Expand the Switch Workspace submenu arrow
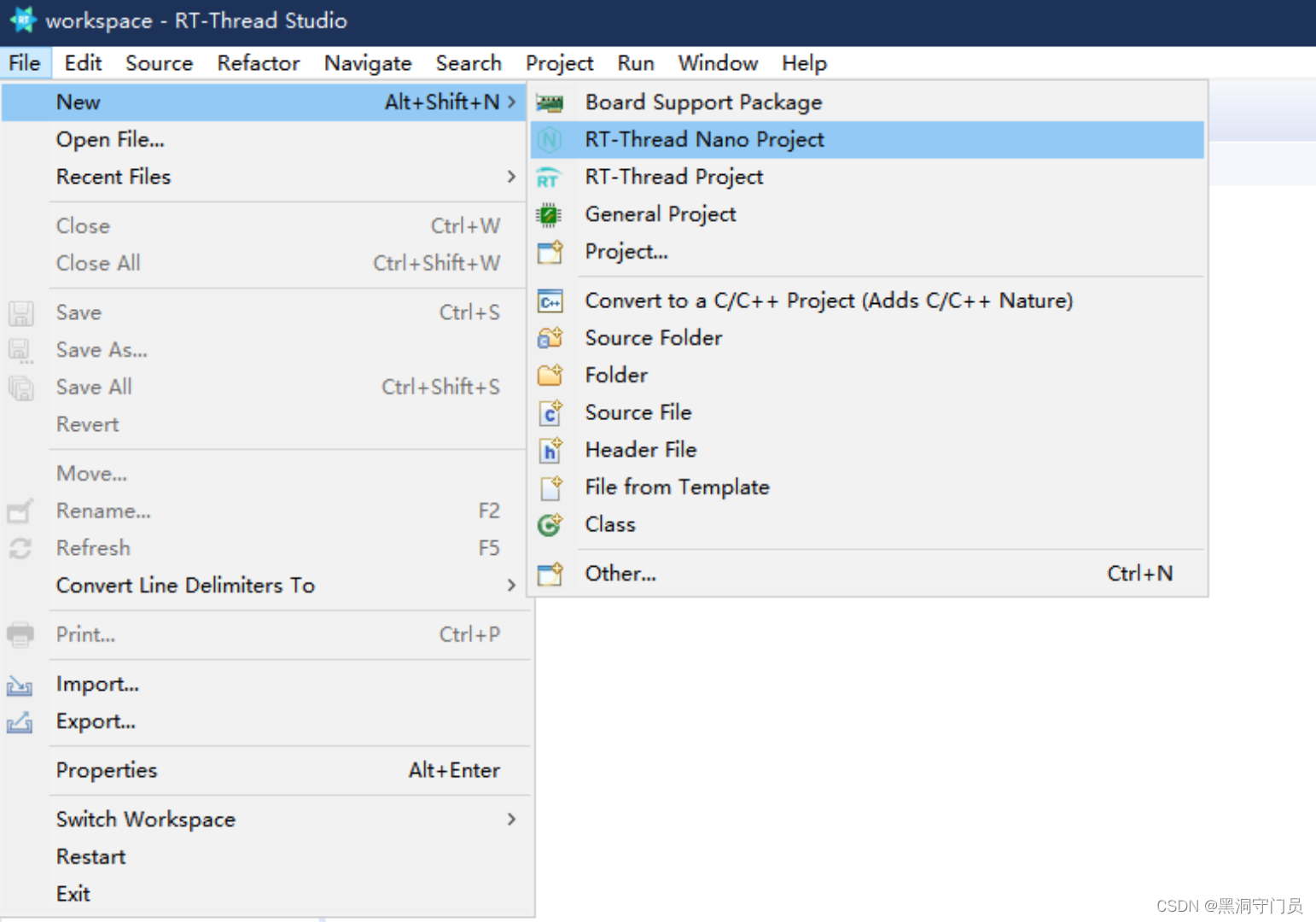Image resolution: width=1316 pixels, height=922 pixels. [511, 819]
